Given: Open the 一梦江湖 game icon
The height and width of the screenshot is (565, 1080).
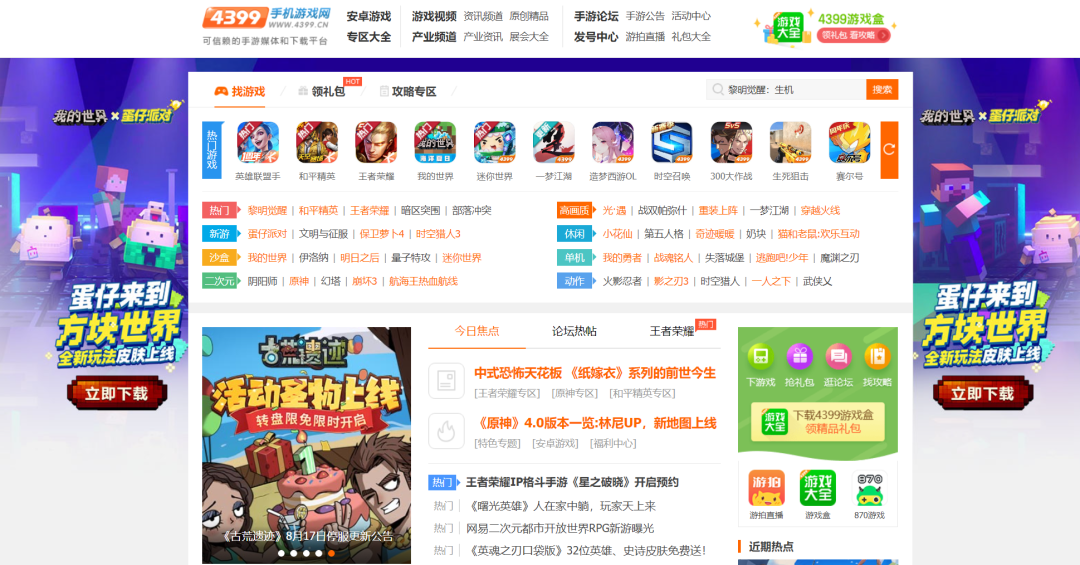Looking at the screenshot, I should tap(554, 143).
